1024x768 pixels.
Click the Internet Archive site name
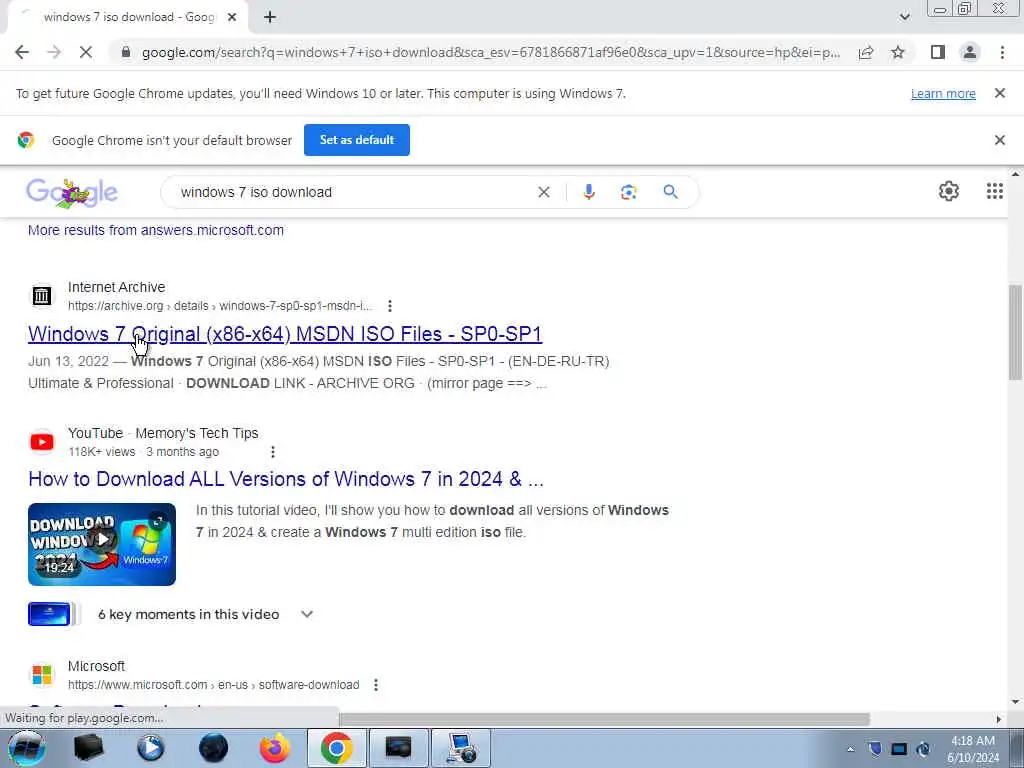coord(116,287)
